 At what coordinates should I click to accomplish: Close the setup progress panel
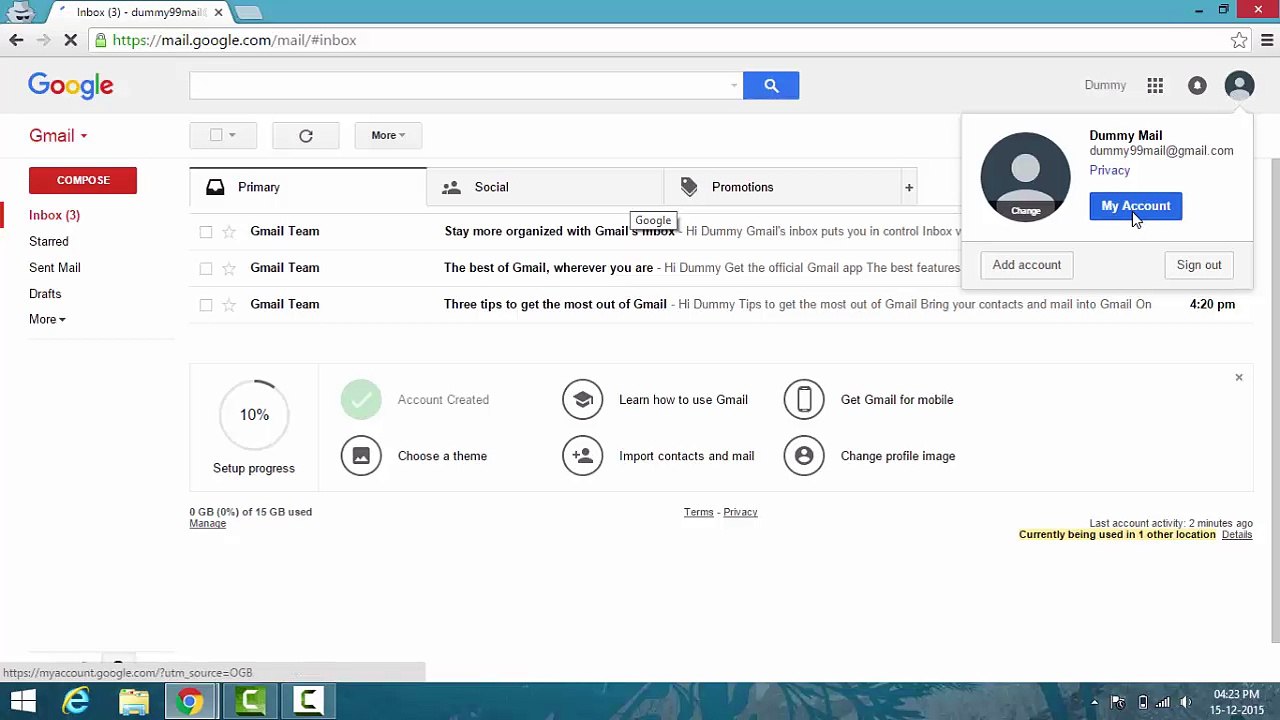point(1238,377)
